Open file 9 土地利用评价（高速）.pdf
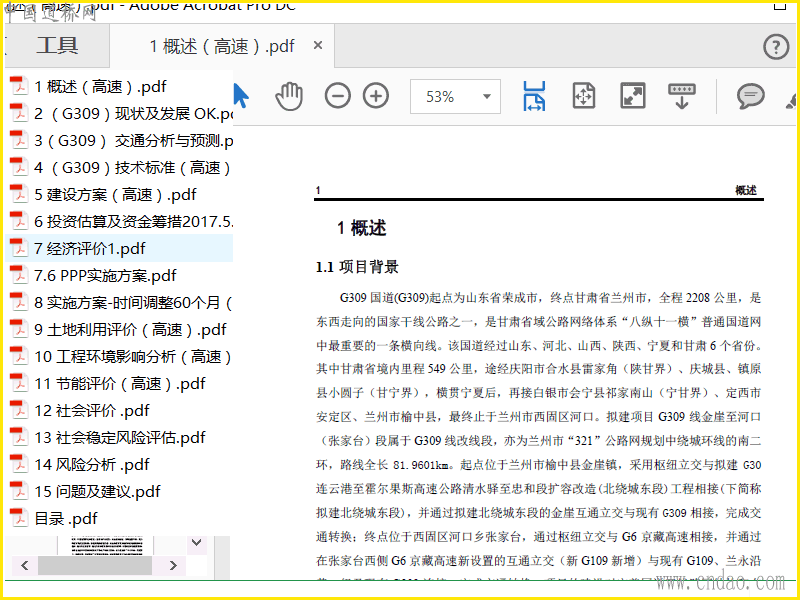 [x=130, y=330]
